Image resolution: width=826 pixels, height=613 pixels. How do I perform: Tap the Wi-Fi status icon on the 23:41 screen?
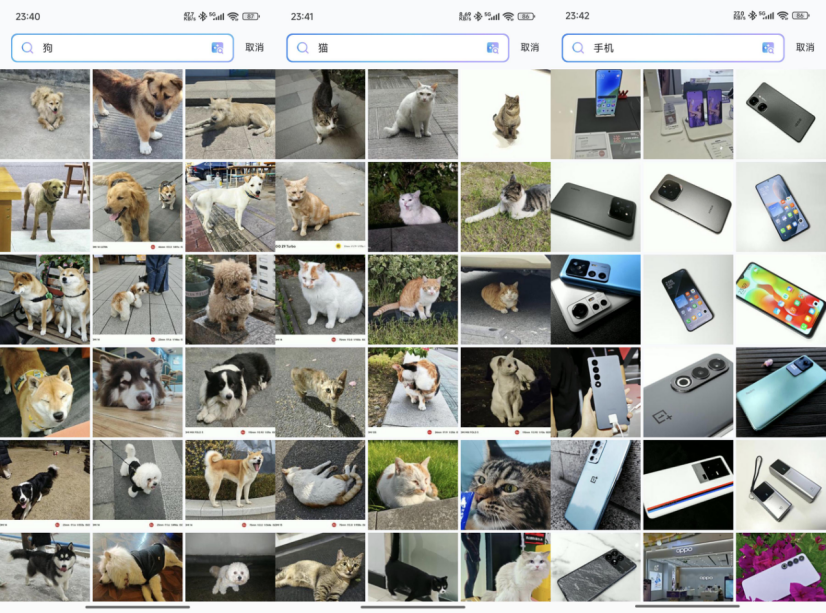tap(508, 16)
